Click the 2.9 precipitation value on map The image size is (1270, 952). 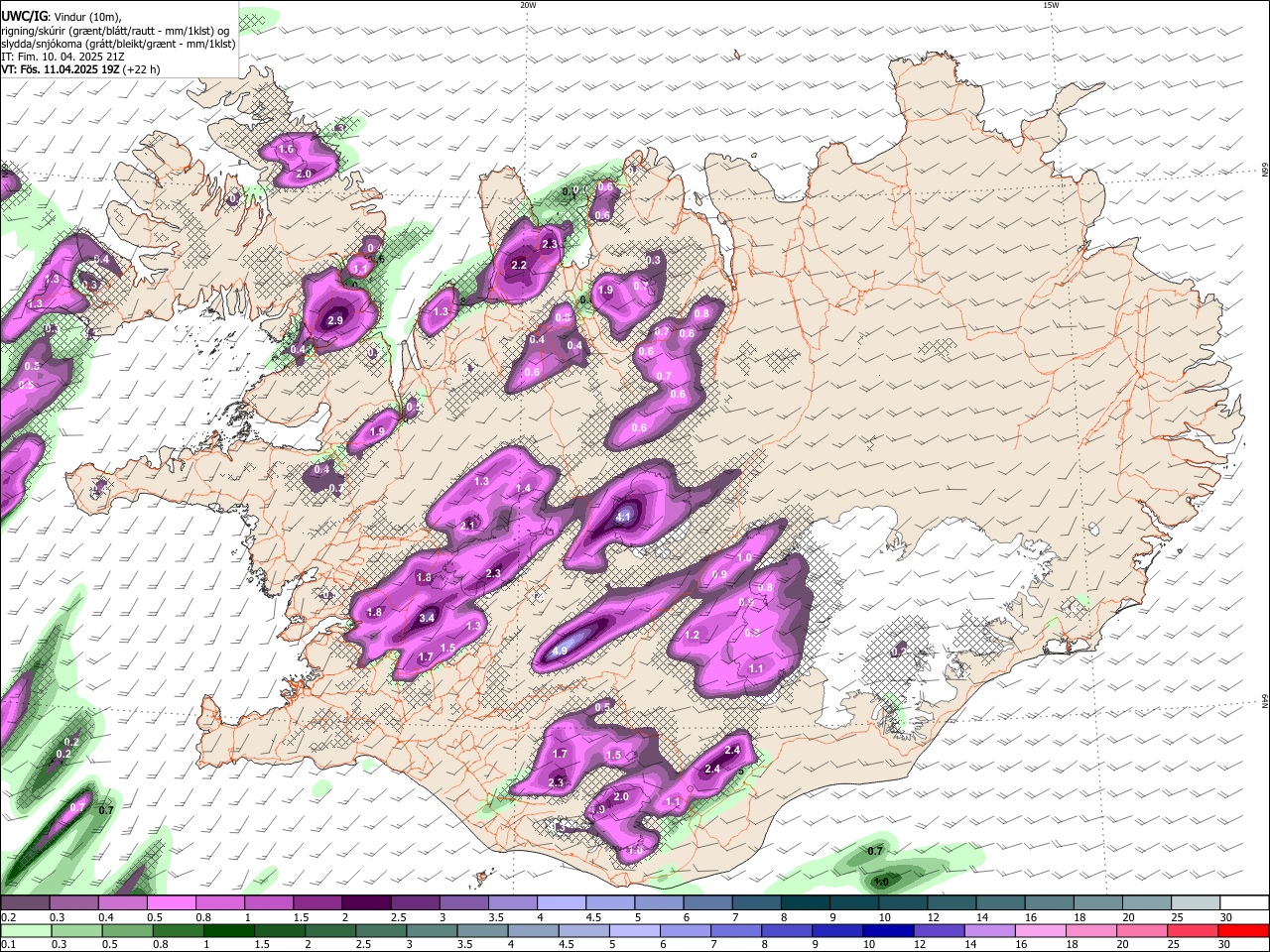coord(335,320)
